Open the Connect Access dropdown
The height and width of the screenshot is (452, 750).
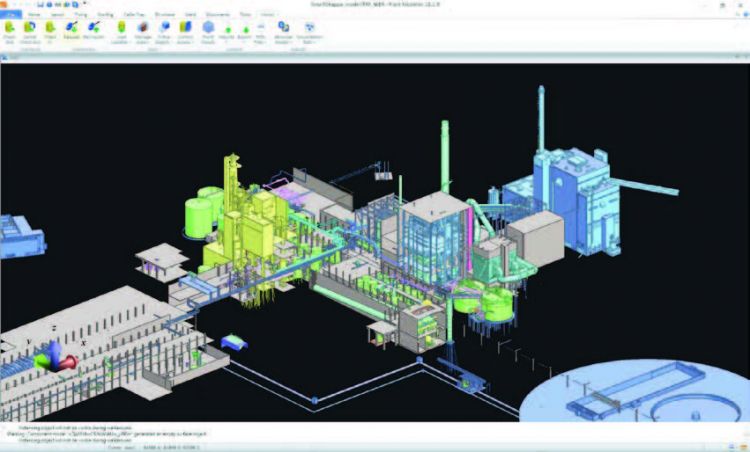[x=185, y=32]
